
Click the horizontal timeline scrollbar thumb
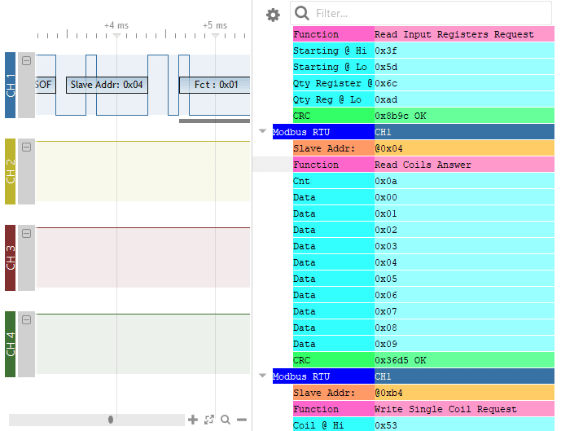(x=111, y=420)
